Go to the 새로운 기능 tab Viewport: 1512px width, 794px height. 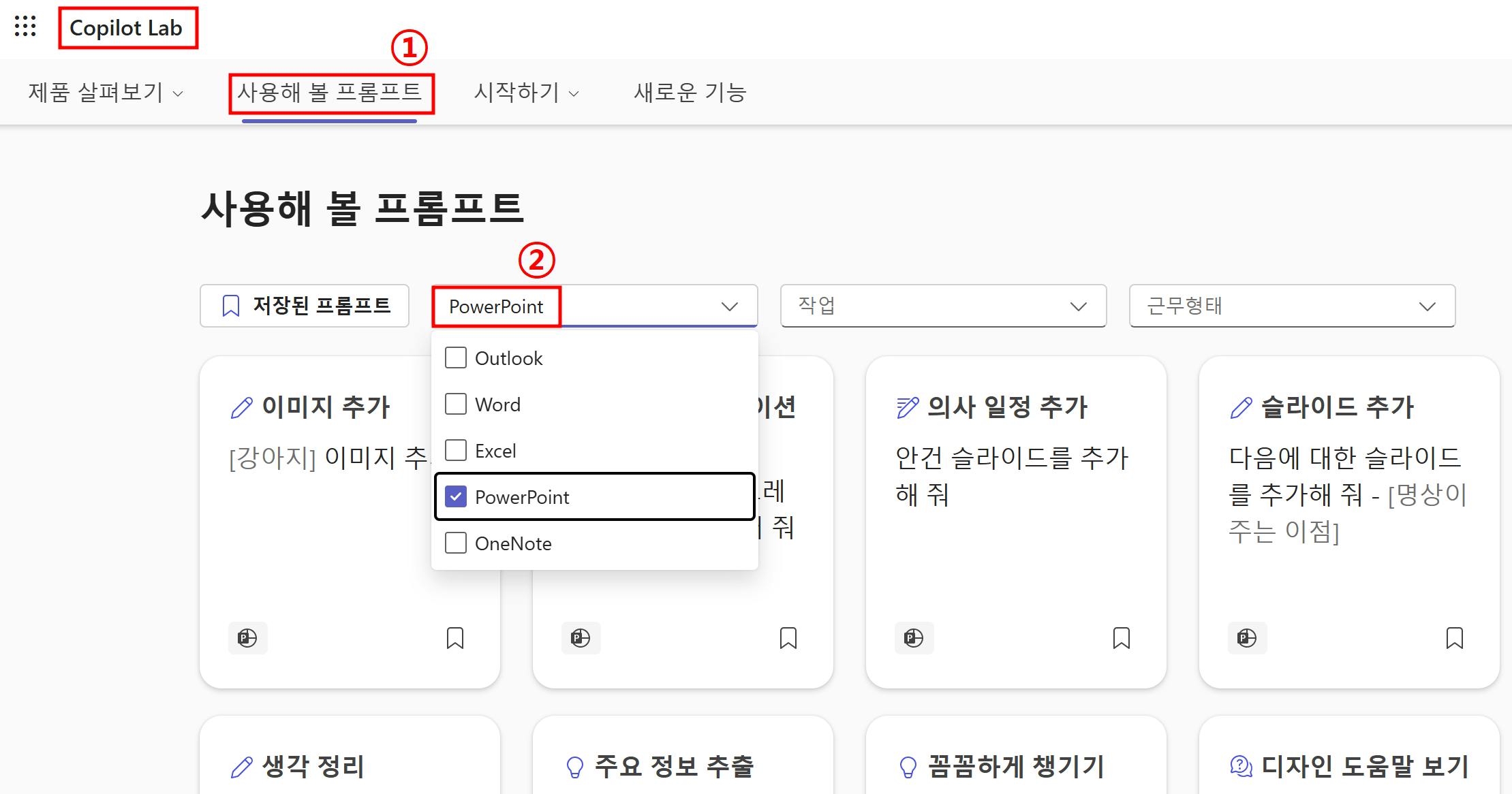tap(690, 93)
